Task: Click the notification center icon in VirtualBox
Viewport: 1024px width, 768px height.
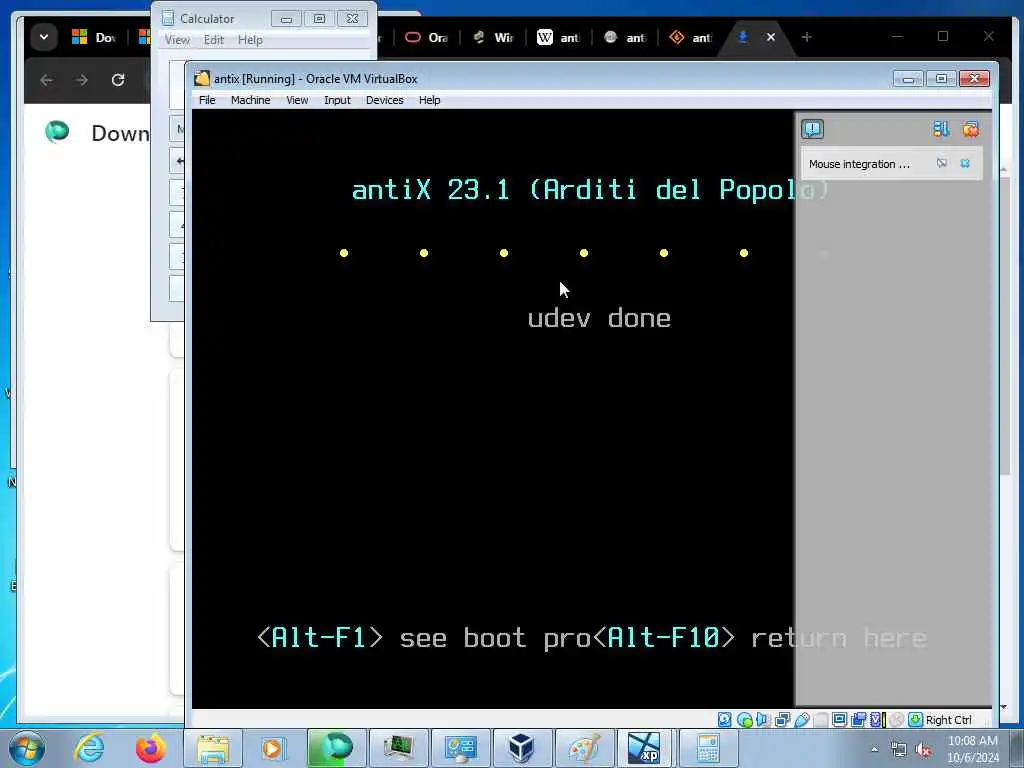Action: [x=812, y=129]
